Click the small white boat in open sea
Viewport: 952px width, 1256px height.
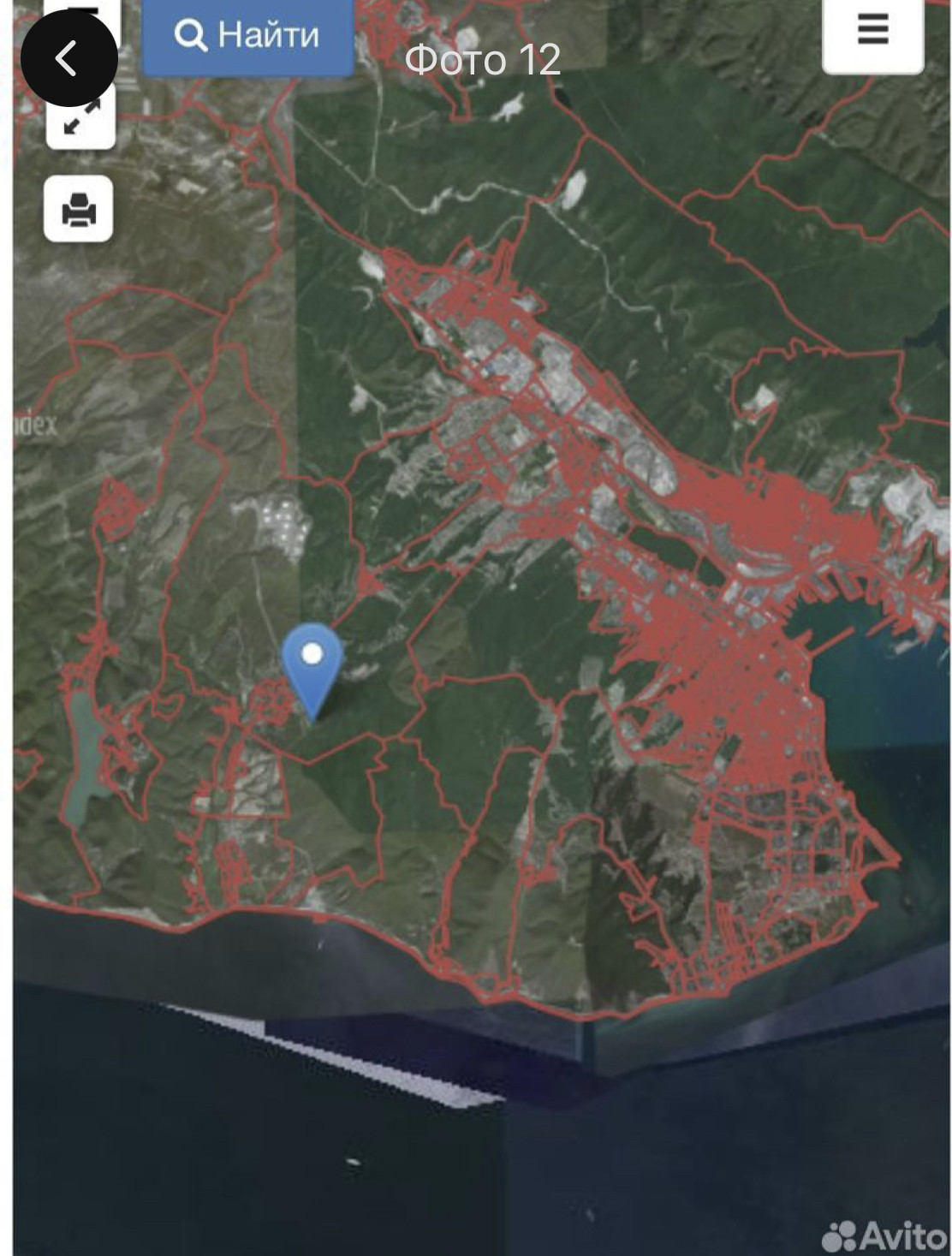coord(352,1162)
